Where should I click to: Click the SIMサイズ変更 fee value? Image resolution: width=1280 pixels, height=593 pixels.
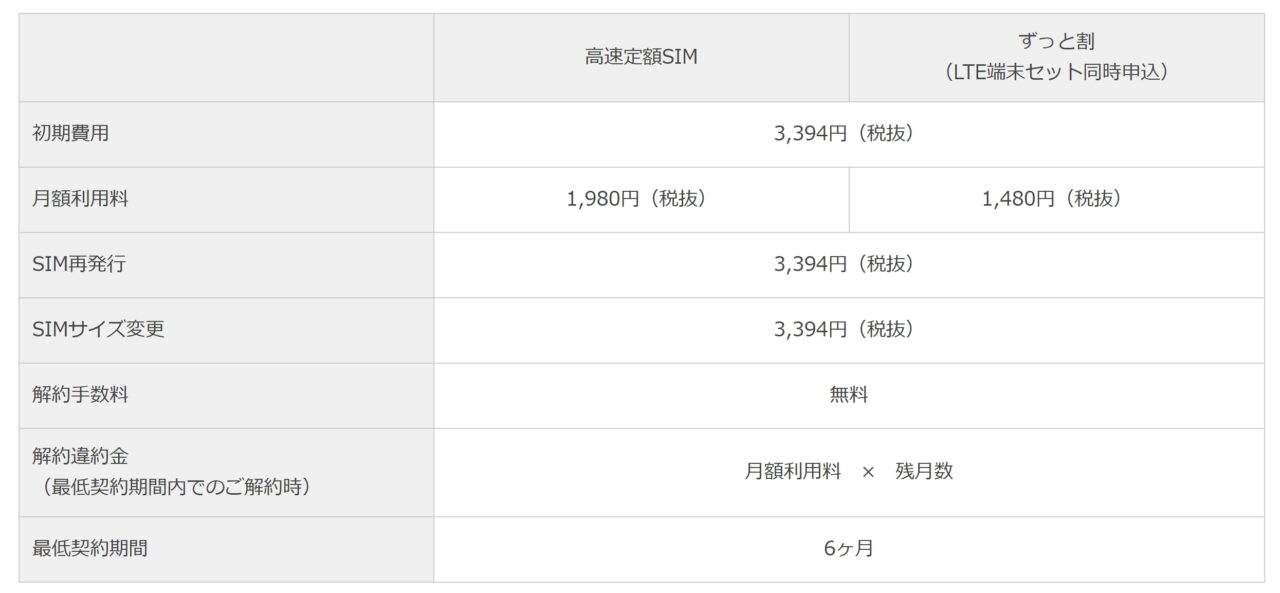(848, 330)
